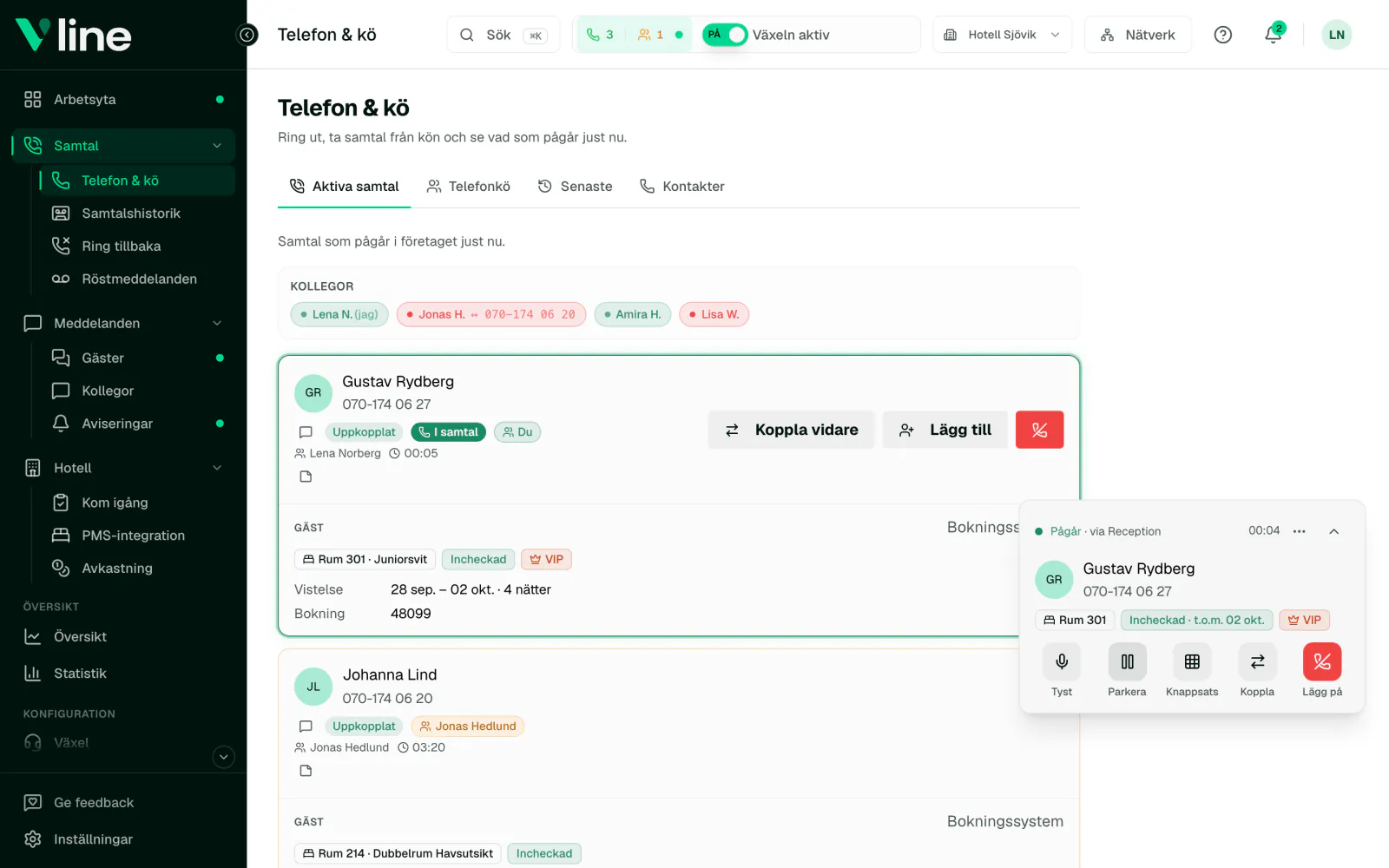Park the call using Parkera icon
Image resolution: width=1389 pixels, height=868 pixels.
1127,662
